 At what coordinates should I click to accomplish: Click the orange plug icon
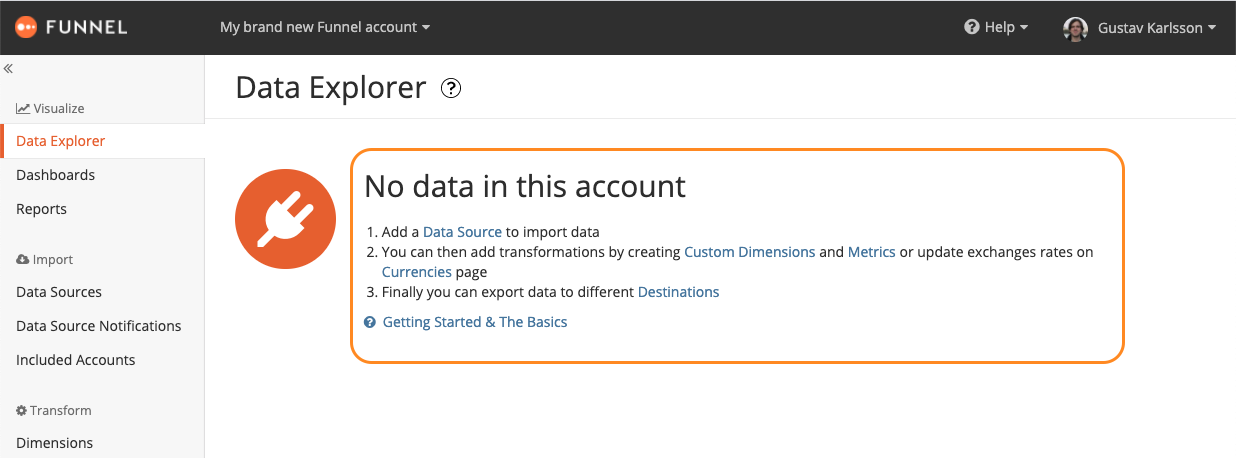pyautogui.click(x=285, y=219)
